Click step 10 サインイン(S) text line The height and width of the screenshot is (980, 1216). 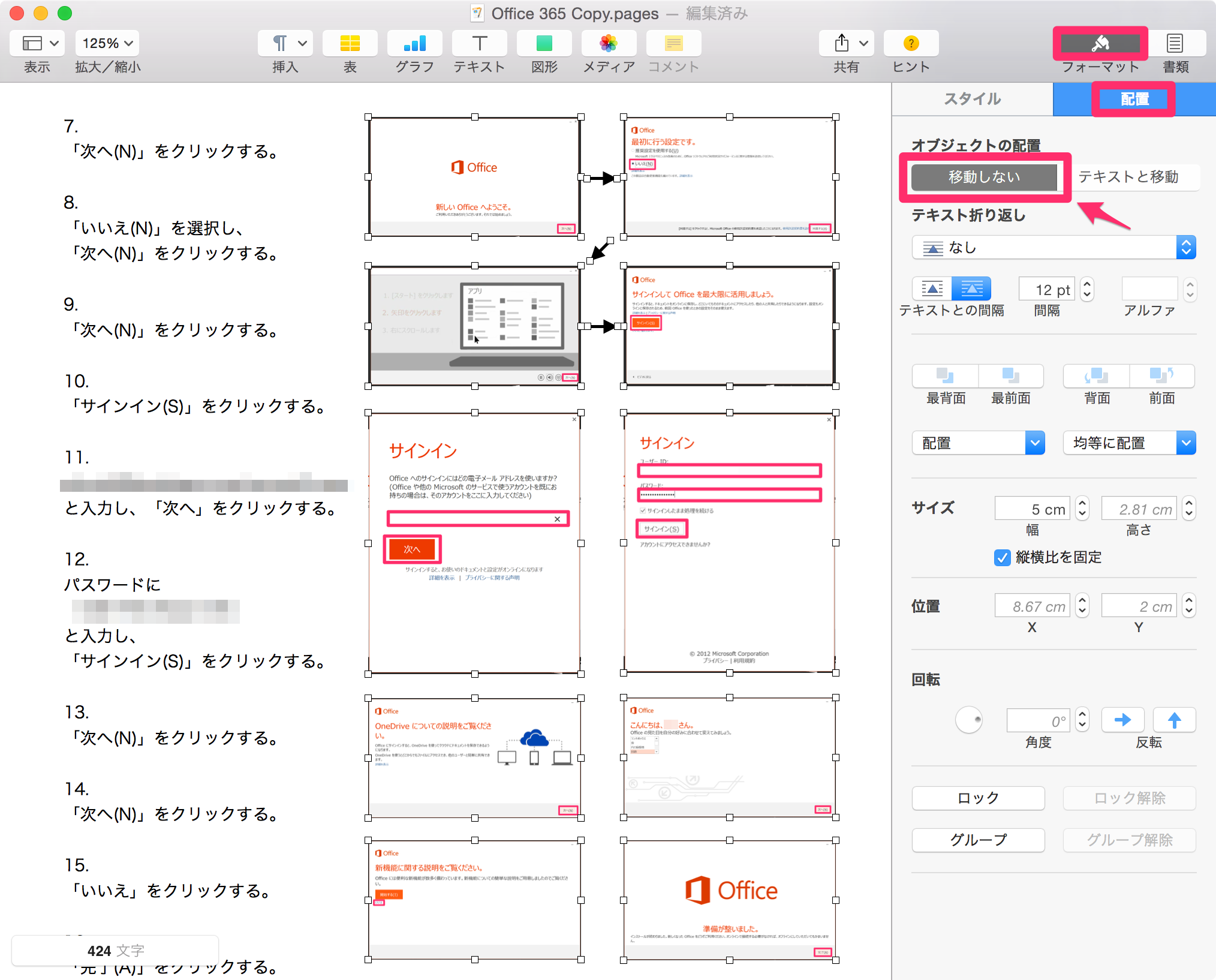(x=198, y=406)
